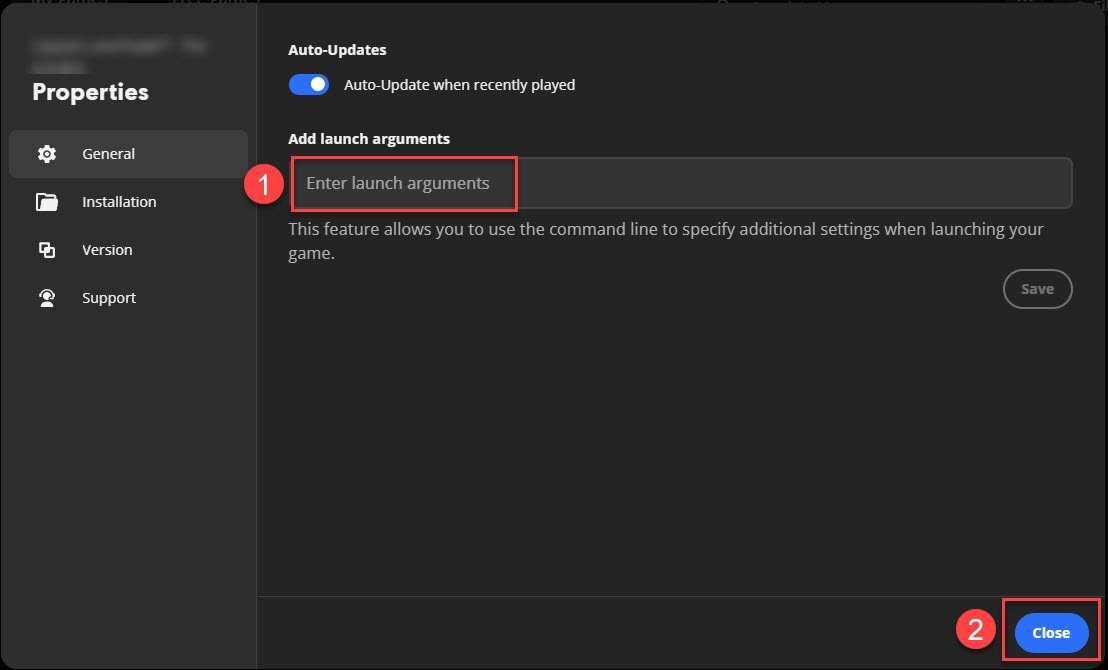The width and height of the screenshot is (1108, 670).
Task: Click the folder icon beside Installation
Action: 46,202
